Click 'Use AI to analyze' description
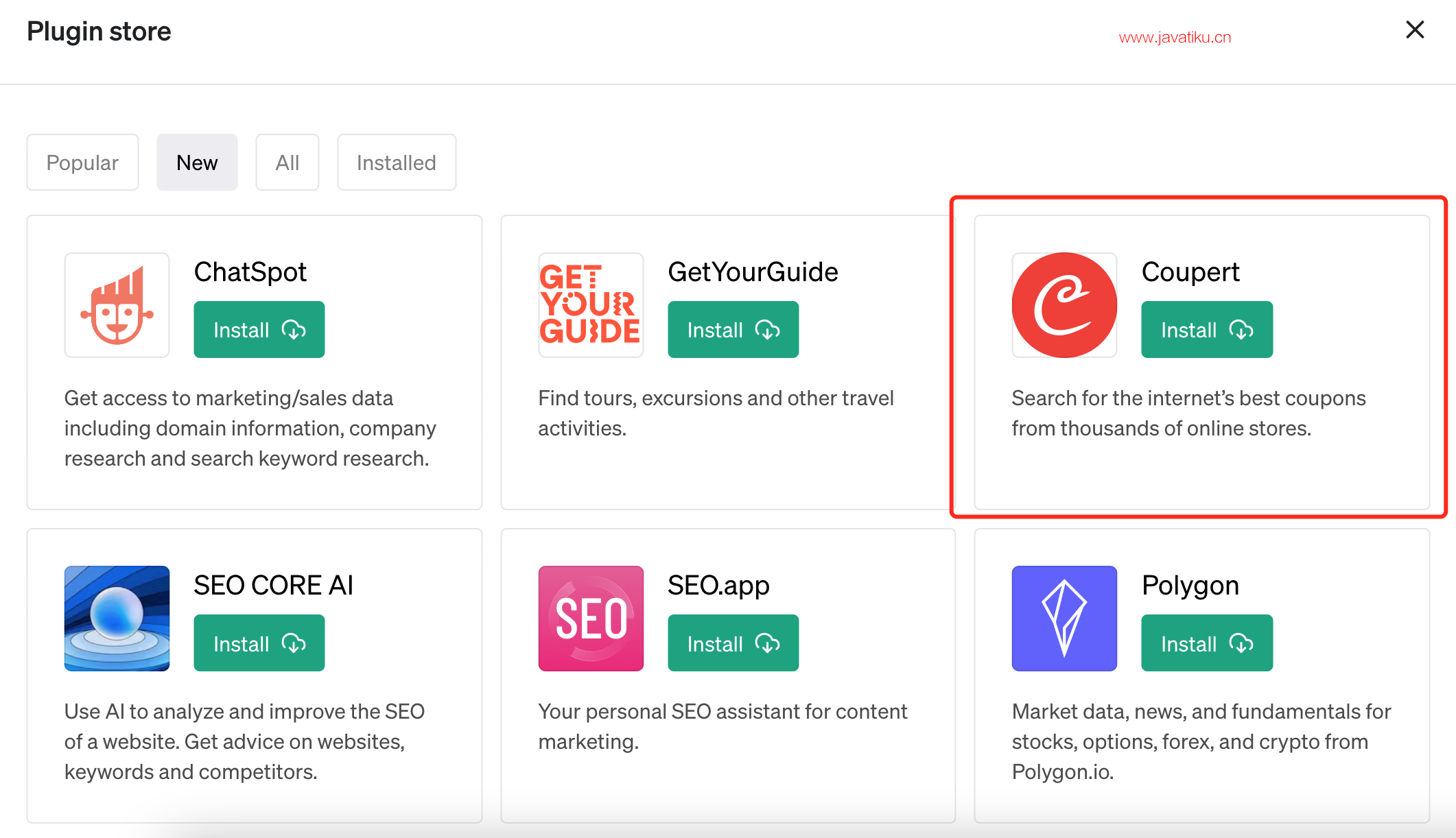Screen dimensions: 1456x838 pos(244,741)
